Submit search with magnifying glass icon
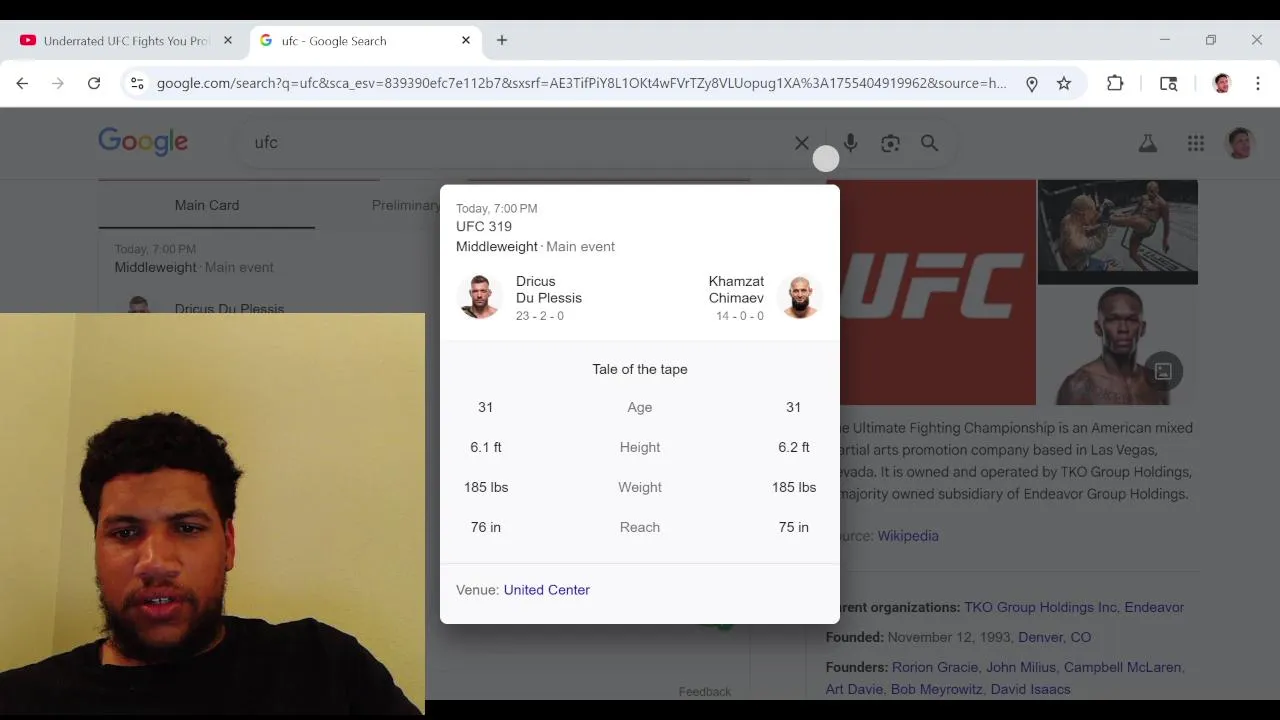Screen dimensions: 1280x720 (x=930, y=143)
